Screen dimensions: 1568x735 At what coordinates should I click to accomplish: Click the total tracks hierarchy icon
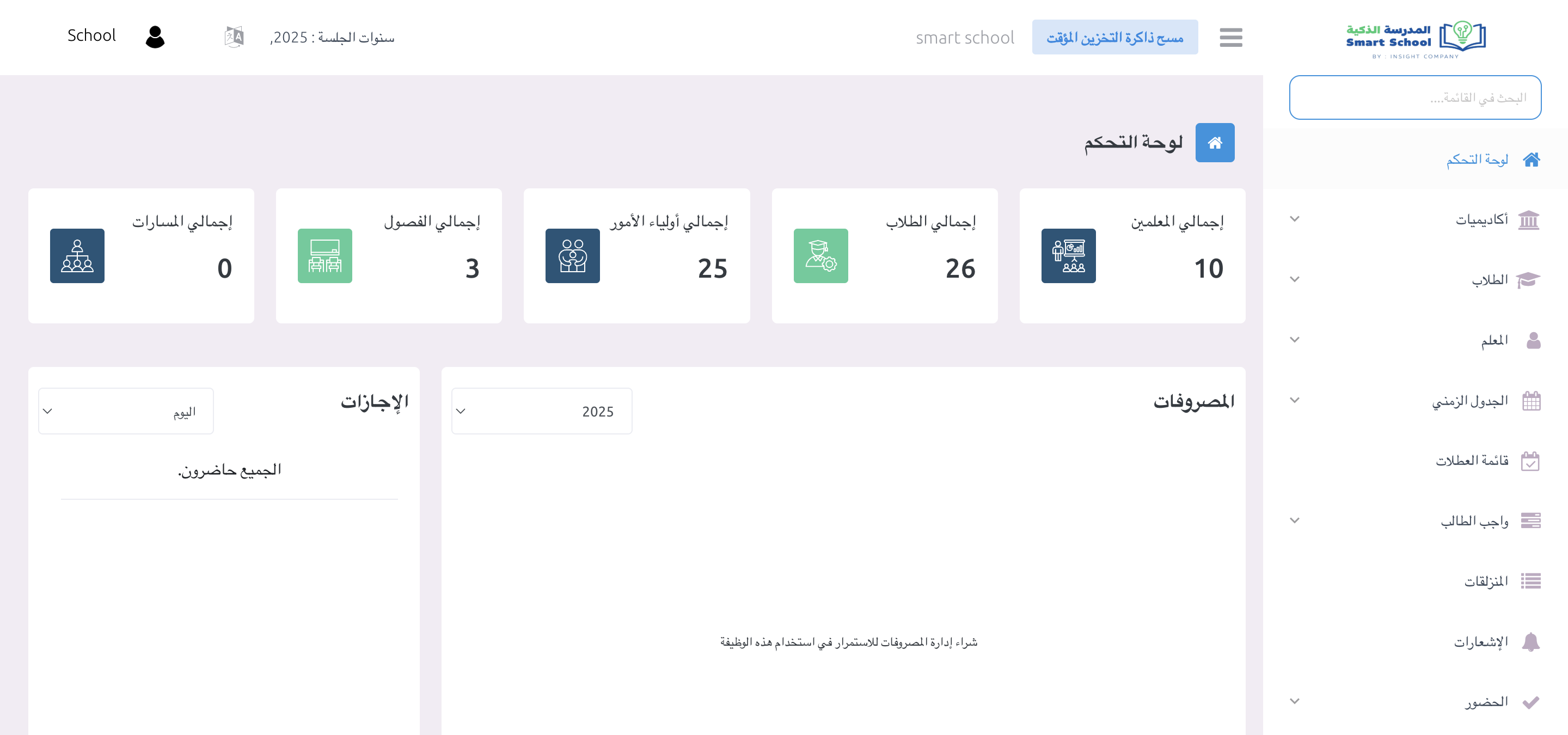(77, 255)
